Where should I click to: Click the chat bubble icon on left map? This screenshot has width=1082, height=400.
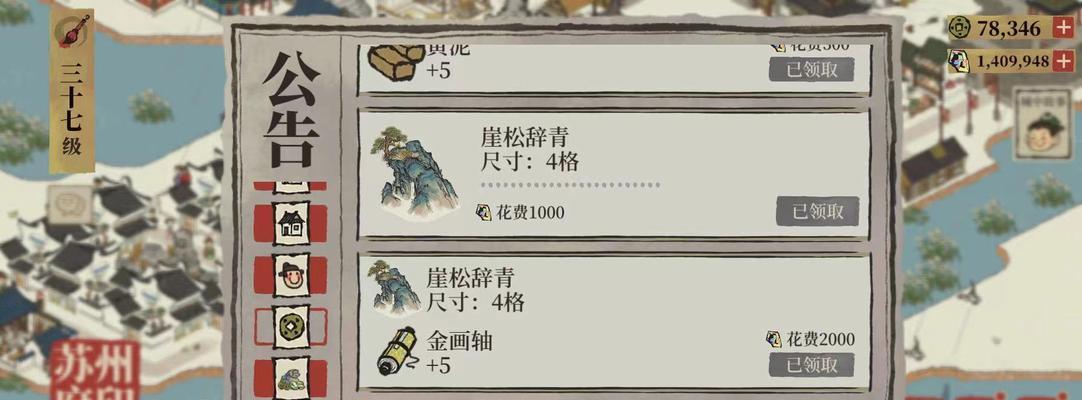[70, 204]
